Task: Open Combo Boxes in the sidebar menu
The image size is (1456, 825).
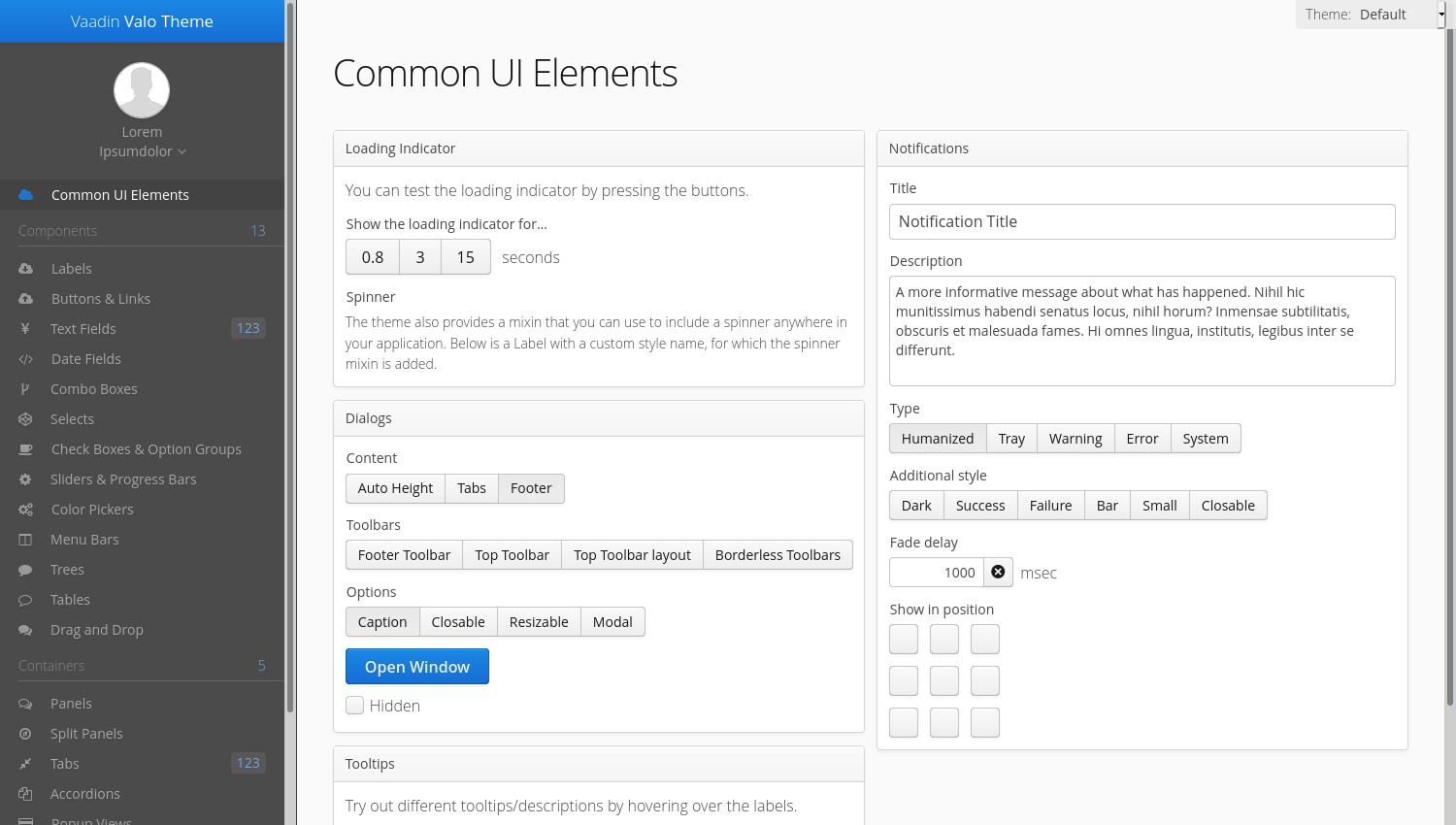Action: [x=142, y=389]
